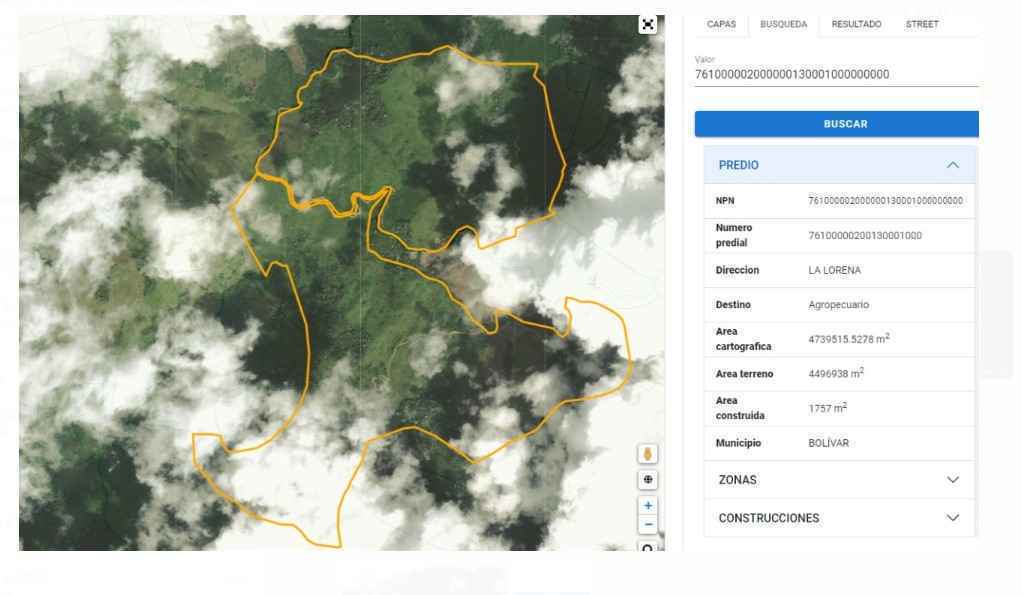
Task: Activate the Street View pegman icon
Action: click(648, 454)
